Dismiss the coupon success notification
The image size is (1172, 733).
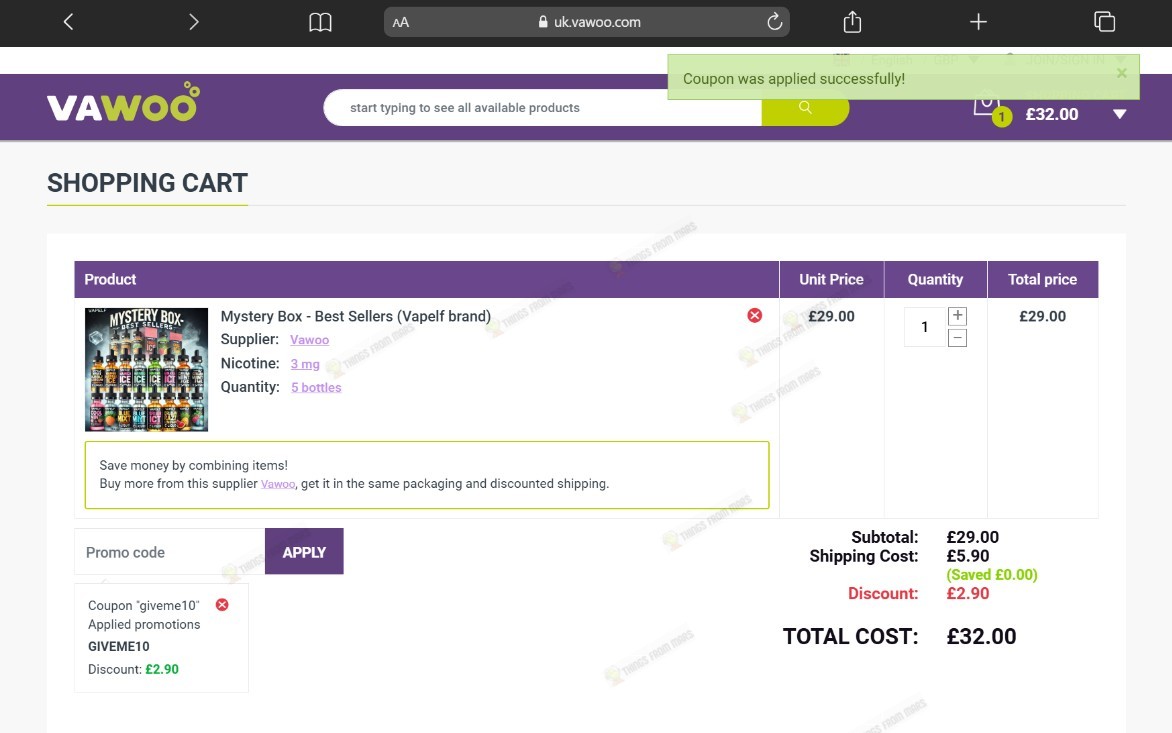point(1121,73)
